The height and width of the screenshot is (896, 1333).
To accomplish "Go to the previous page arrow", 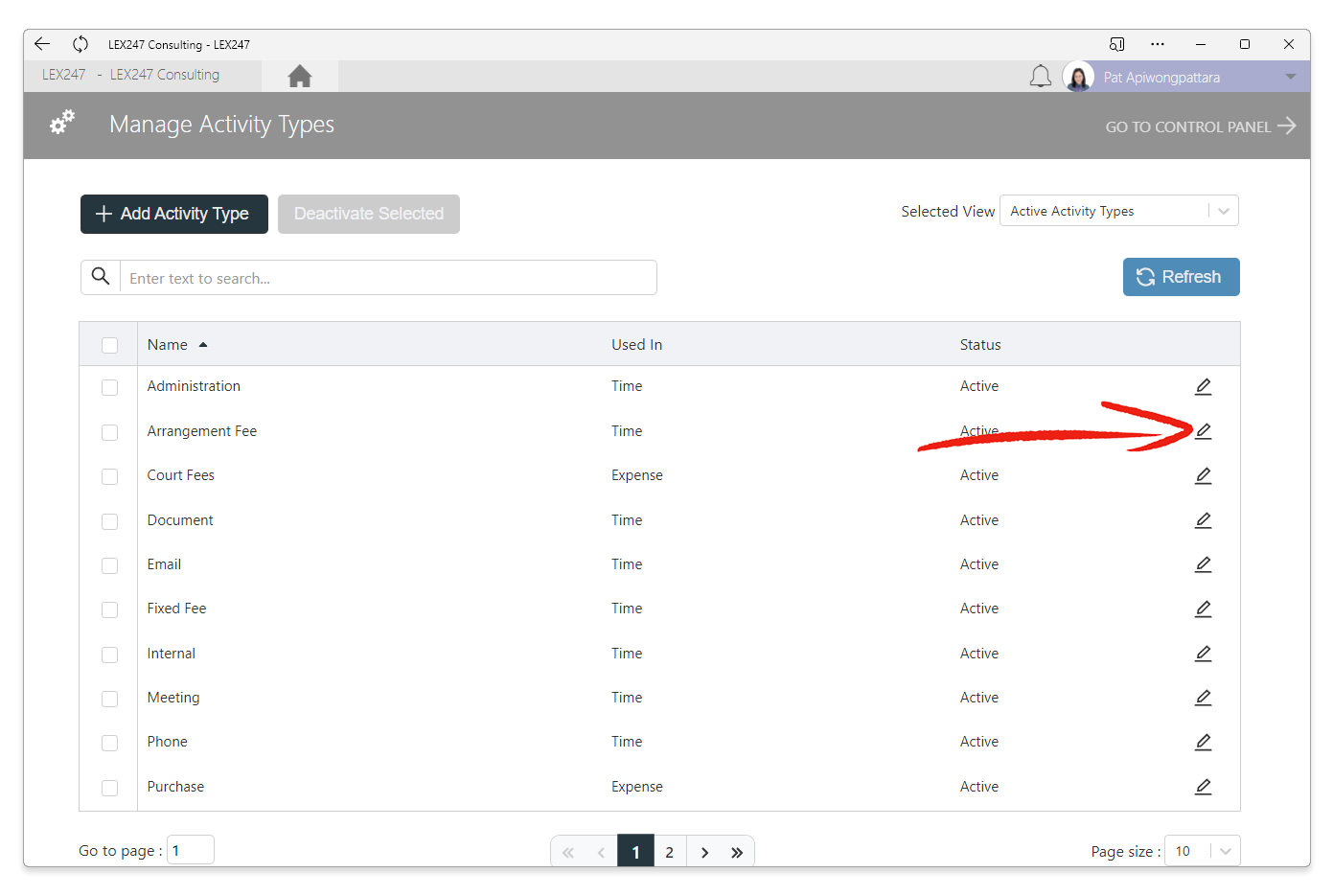I will click(602, 852).
